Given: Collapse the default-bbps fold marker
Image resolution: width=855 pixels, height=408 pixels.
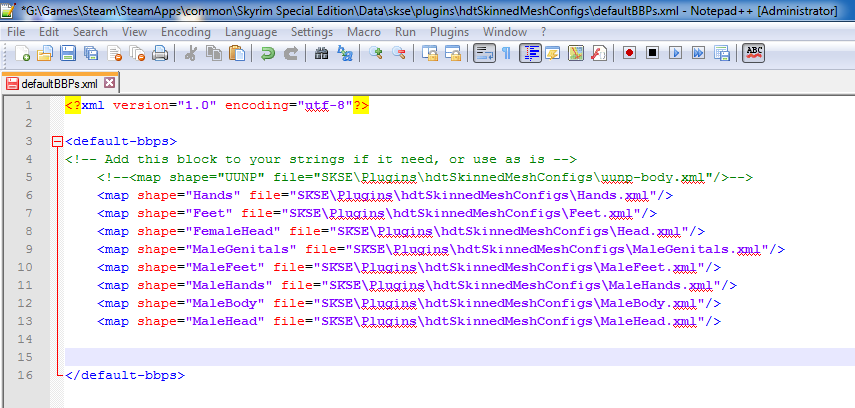Looking at the screenshot, I should 57,142.
